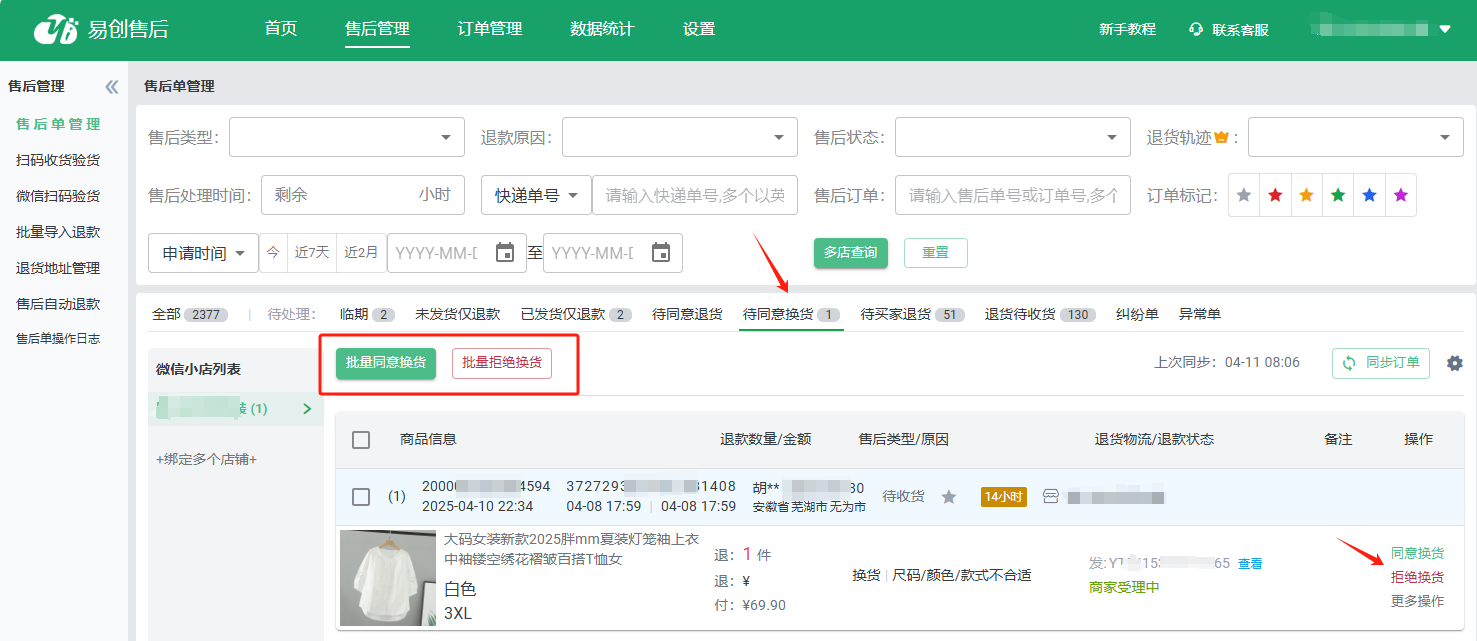The height and width of the screenshot is (641, 1477).
Task: Open 订单管理 in the top menu
Action: click(490, 29)
